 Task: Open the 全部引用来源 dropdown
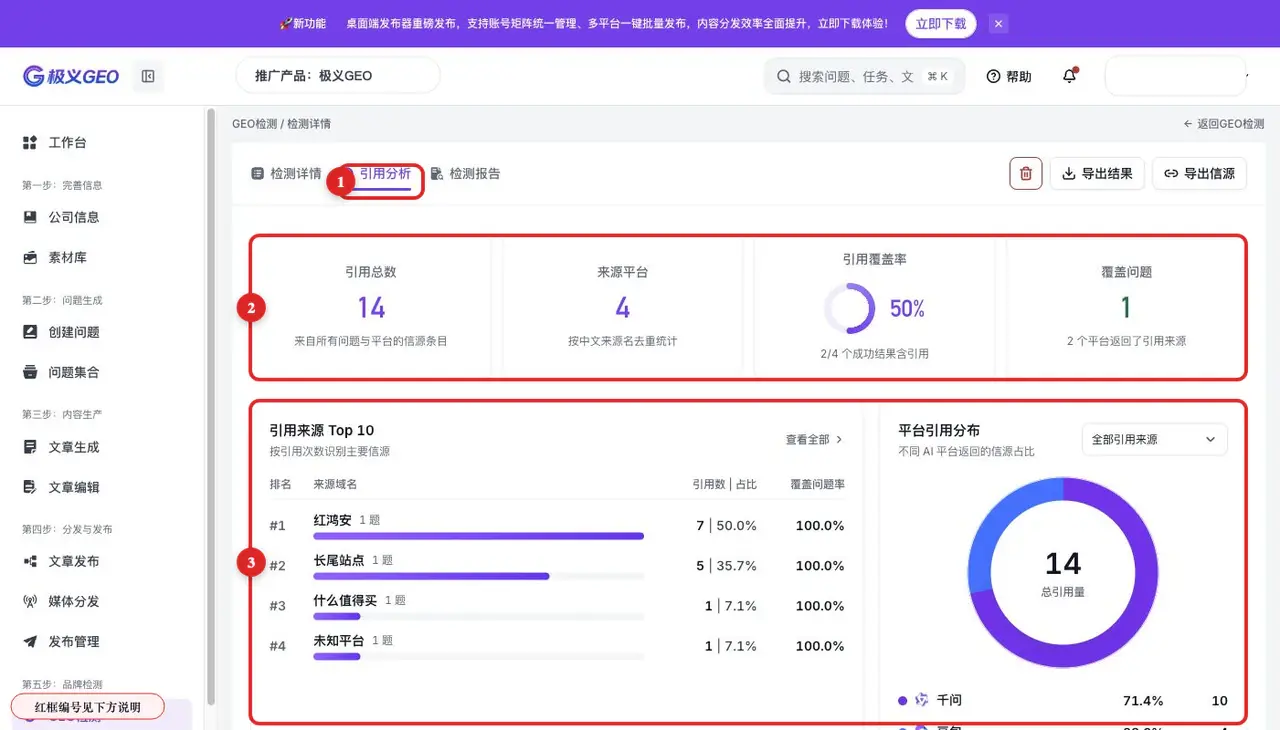(1155, 439)
